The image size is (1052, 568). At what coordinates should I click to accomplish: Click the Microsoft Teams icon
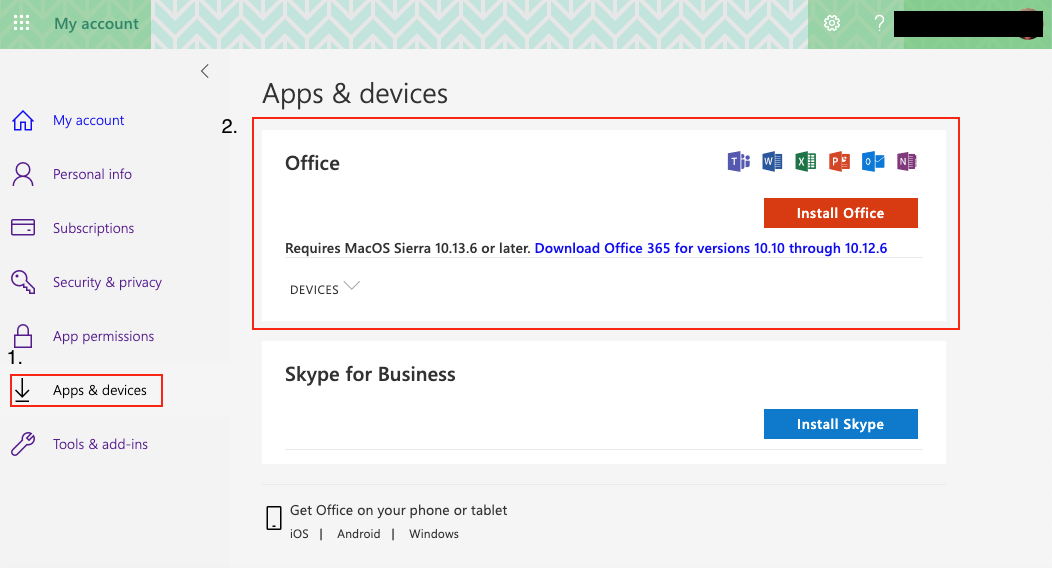(739, 162)
